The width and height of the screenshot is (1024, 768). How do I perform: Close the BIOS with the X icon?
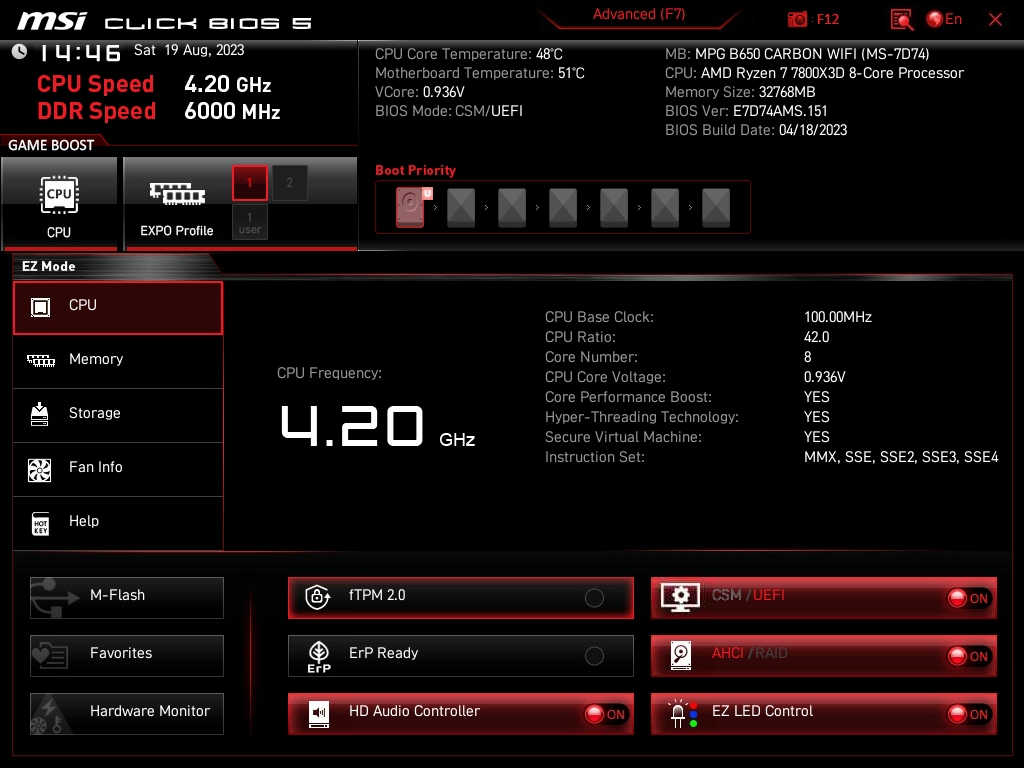point(995,20)
